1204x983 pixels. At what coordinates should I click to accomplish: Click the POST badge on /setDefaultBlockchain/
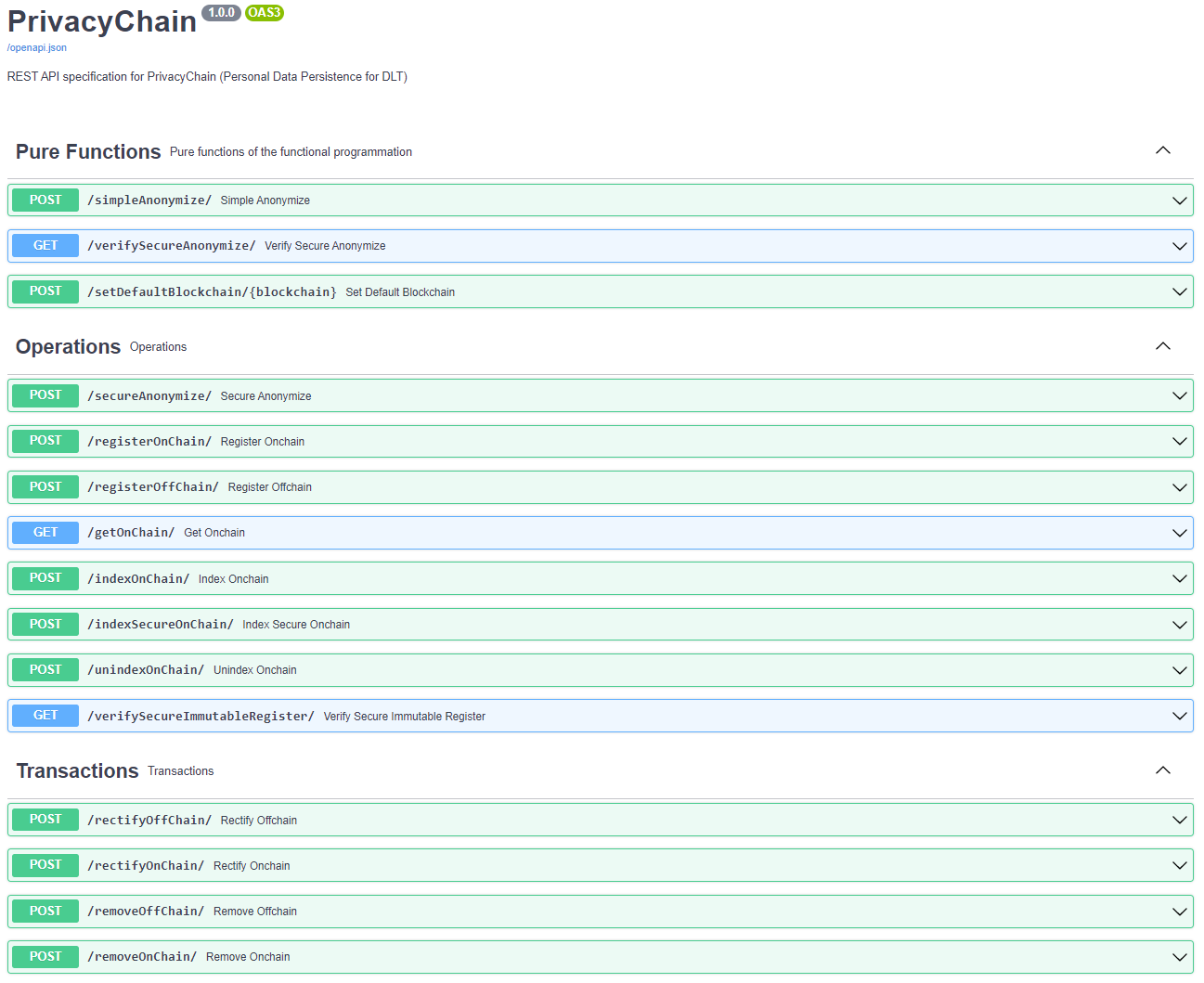coord(45,291)
